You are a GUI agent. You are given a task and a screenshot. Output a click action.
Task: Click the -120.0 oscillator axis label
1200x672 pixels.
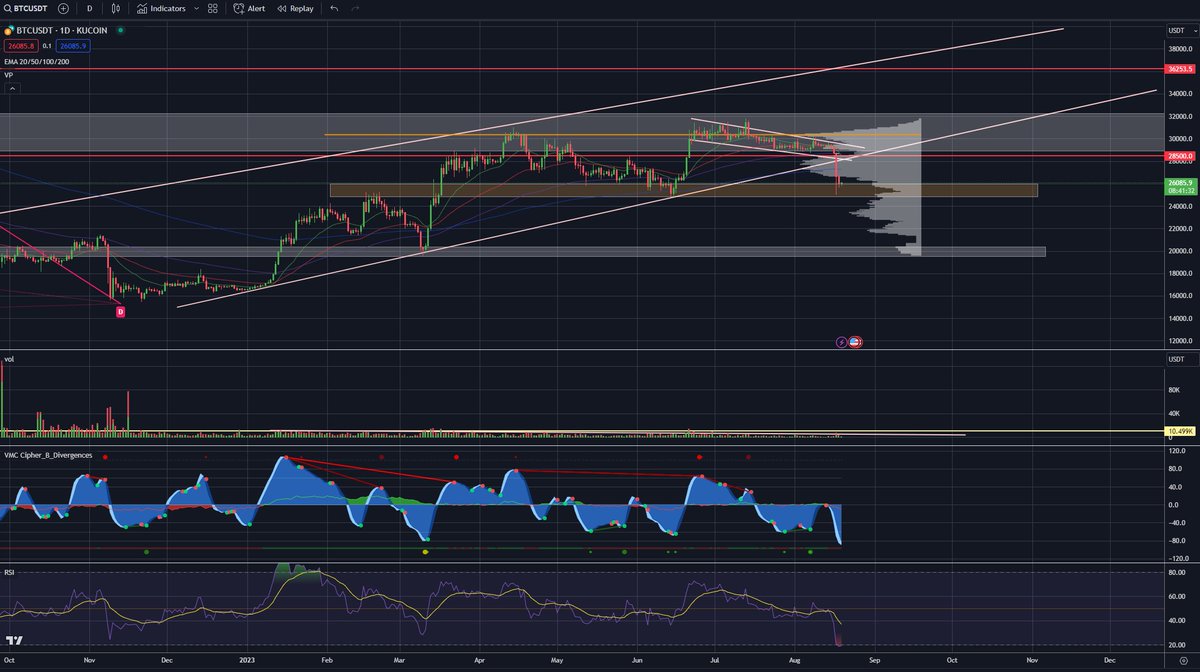1178,558
